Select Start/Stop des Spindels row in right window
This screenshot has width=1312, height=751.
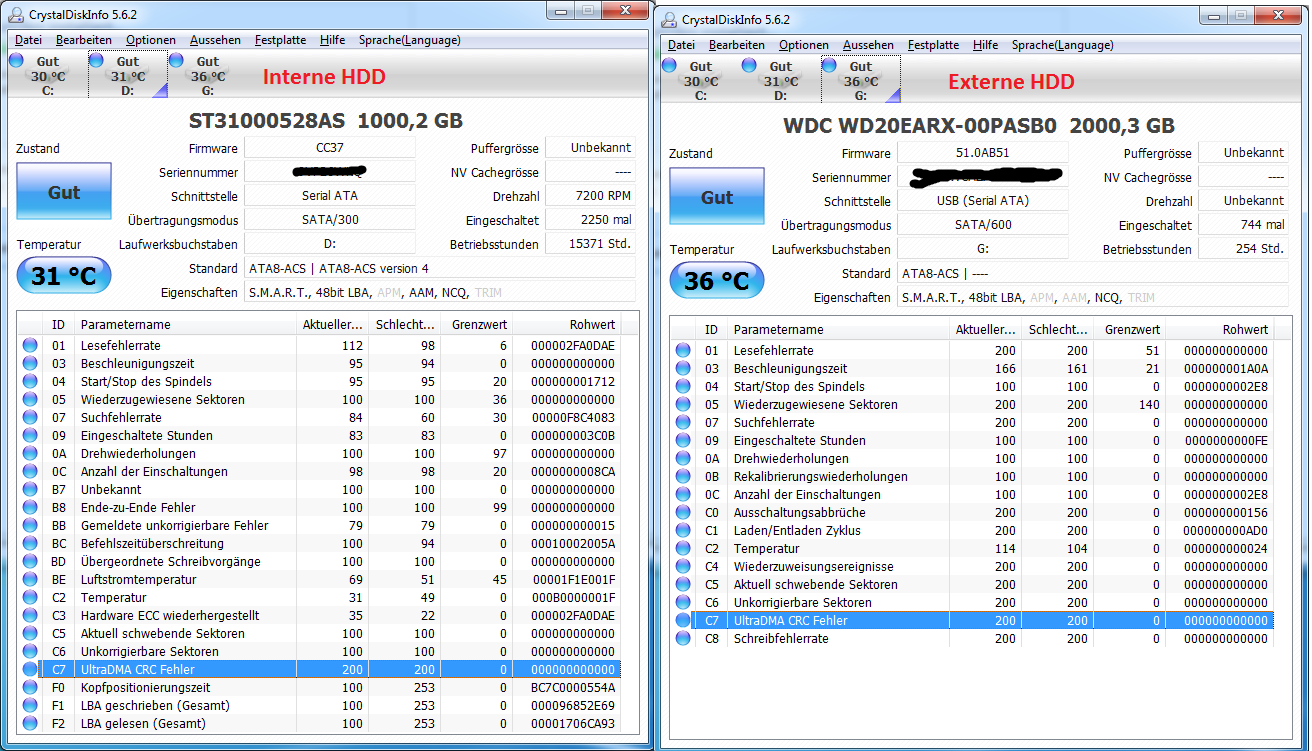[973, 386]
